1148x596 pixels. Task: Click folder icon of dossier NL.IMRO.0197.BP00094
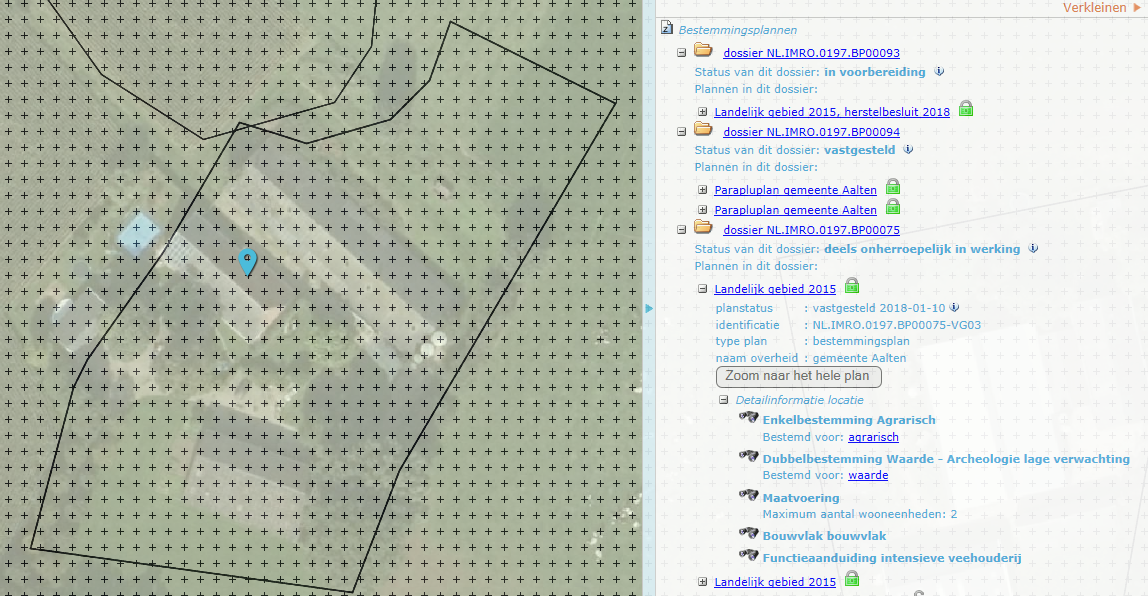(x=703, y=129)
